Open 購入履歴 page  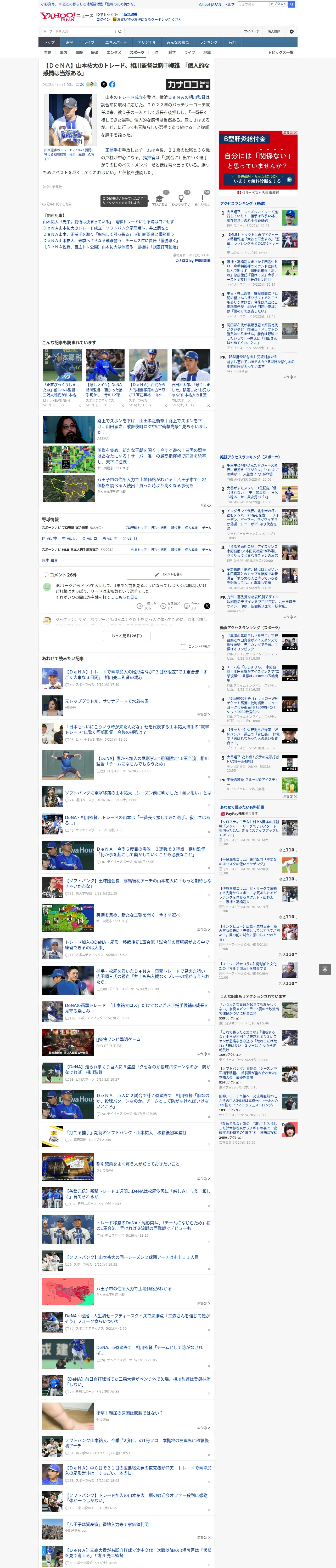[274, 32]
